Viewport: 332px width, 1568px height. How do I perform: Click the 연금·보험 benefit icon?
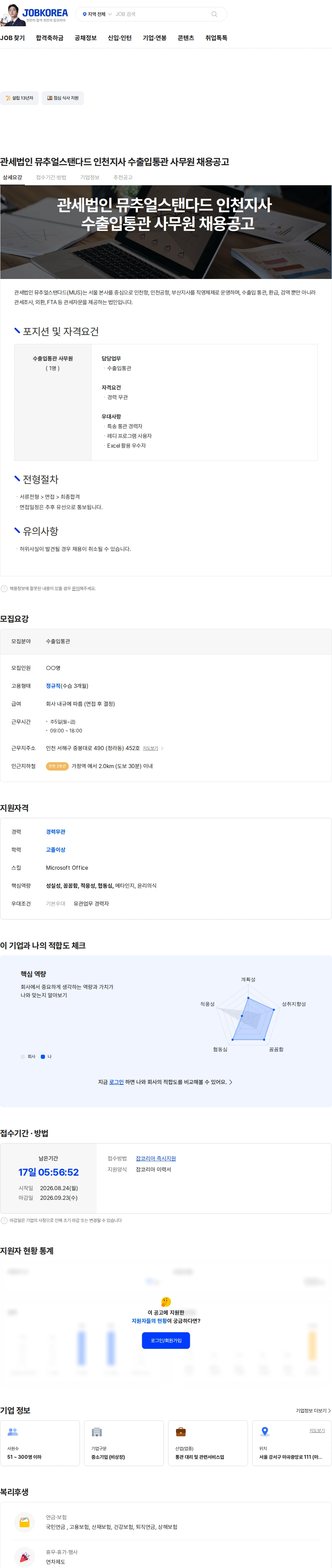24,1522
